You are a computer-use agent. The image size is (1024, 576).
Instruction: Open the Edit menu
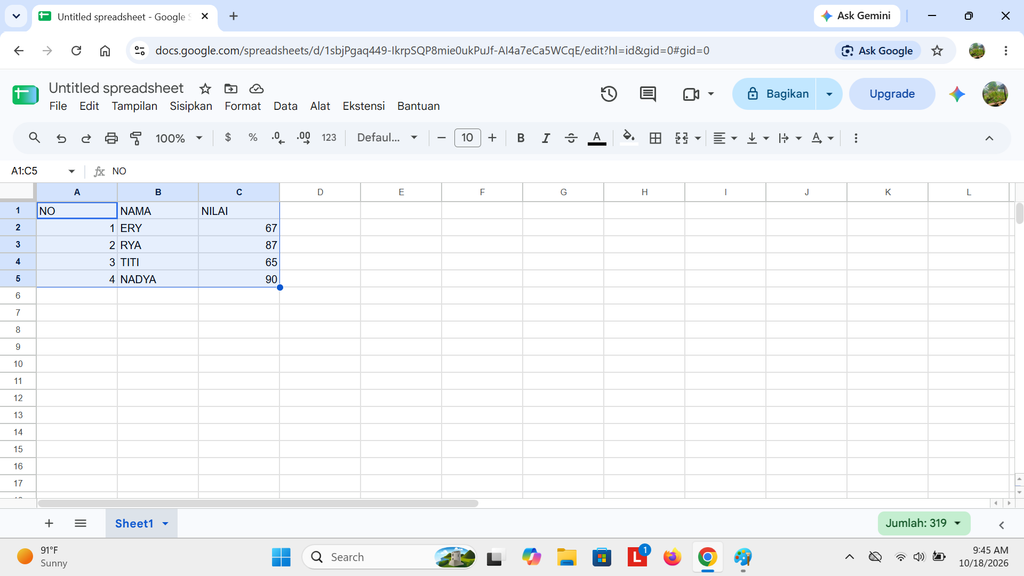89,106
